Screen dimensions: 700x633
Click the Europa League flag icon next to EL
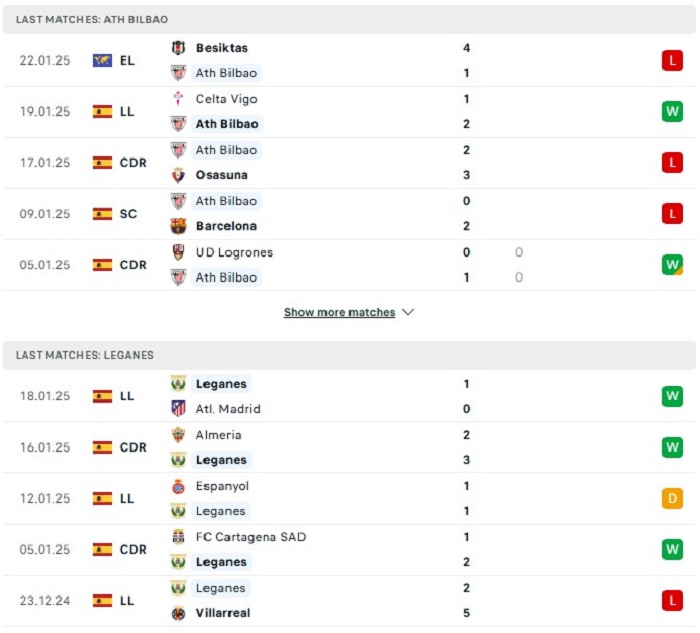102,60
